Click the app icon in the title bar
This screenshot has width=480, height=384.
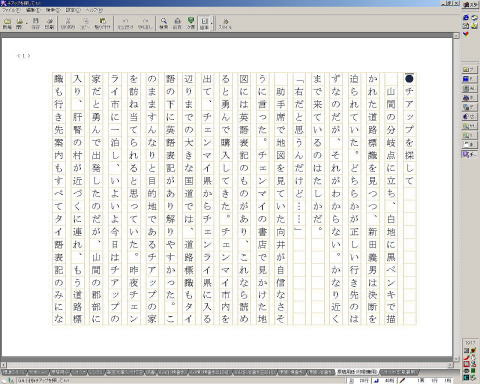[x=3, y=3]
